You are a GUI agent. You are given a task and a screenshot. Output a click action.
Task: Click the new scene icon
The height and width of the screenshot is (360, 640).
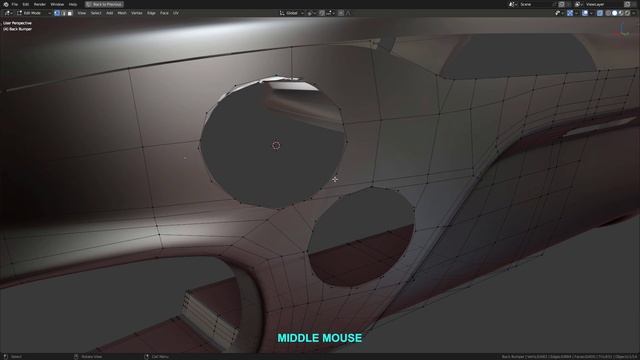coord(561,4)
